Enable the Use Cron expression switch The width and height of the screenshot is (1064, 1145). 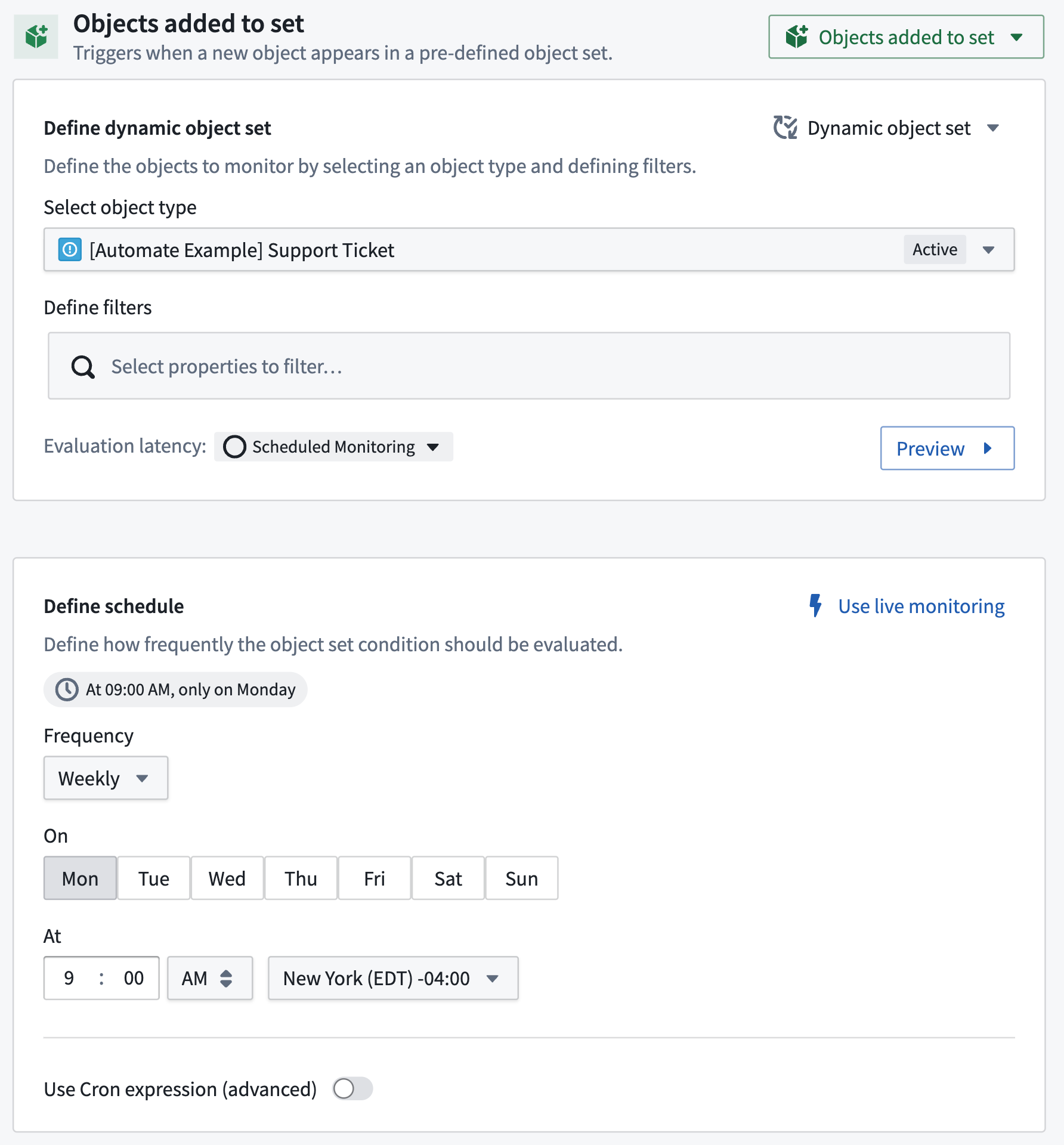(353, 1089)
